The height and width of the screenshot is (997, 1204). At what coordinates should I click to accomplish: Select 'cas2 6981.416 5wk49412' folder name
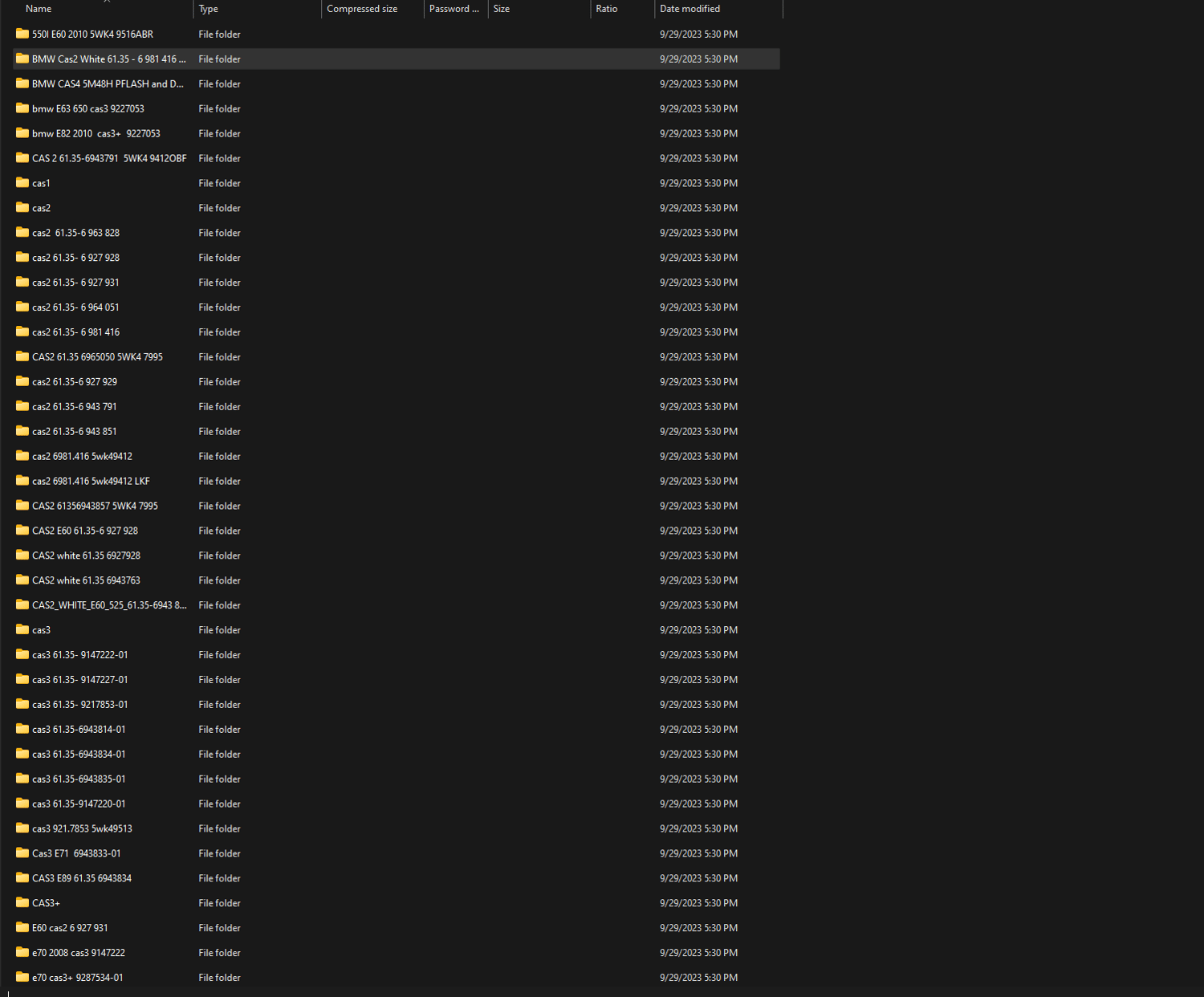tap(82, 457)
